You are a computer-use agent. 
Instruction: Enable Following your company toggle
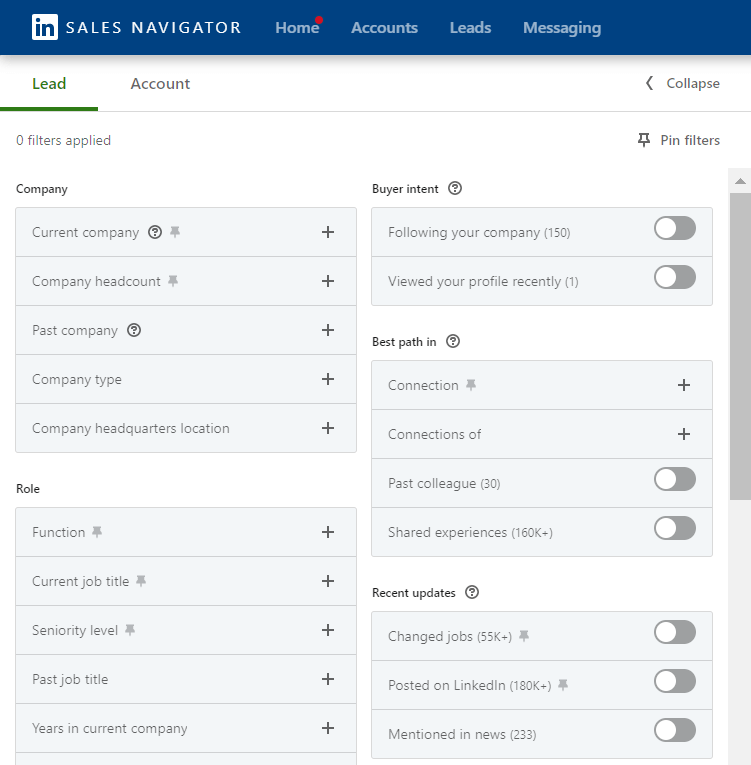675,228
